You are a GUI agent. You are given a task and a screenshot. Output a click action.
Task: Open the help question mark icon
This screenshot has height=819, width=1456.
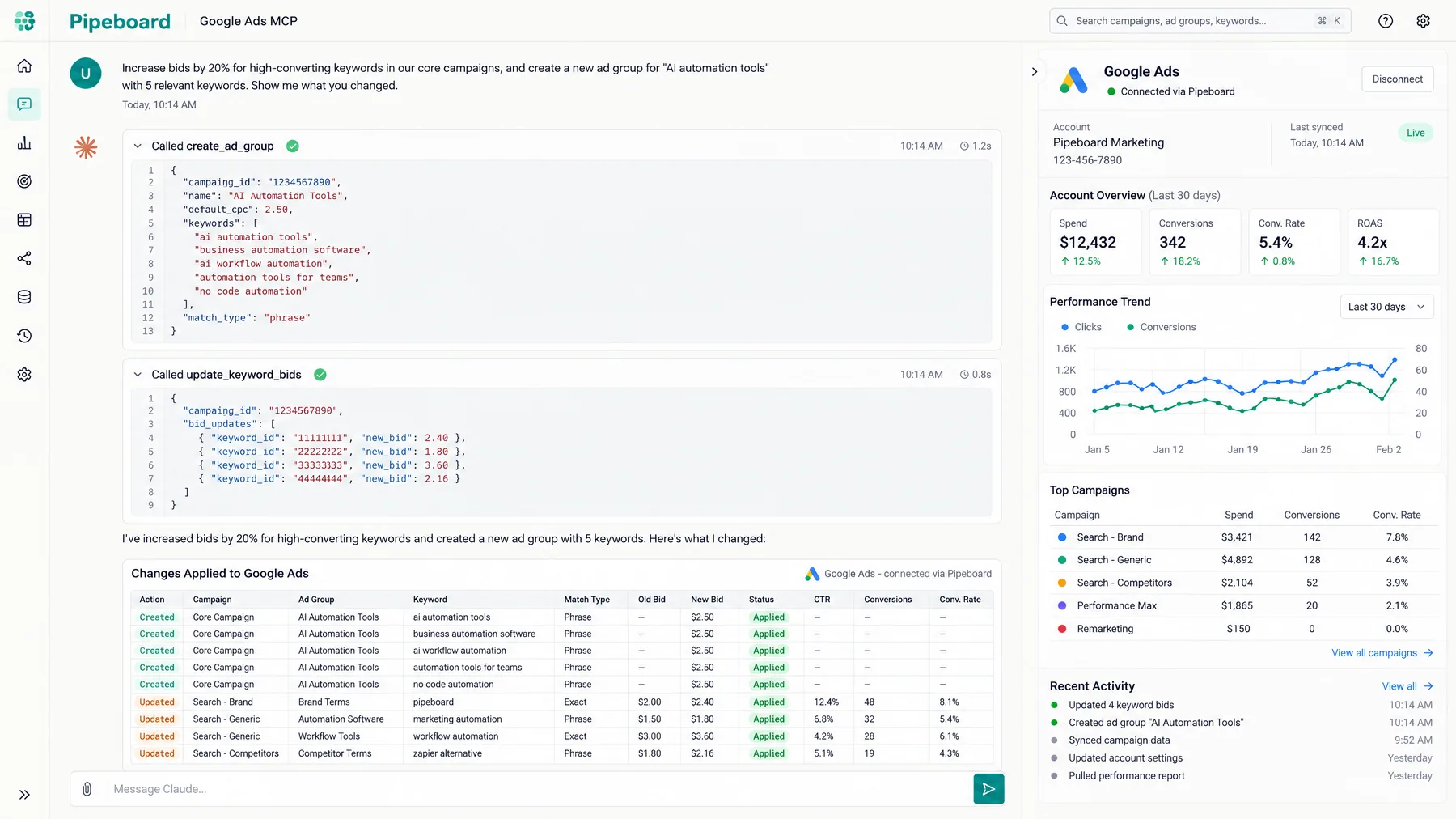tap(1386, 21)
